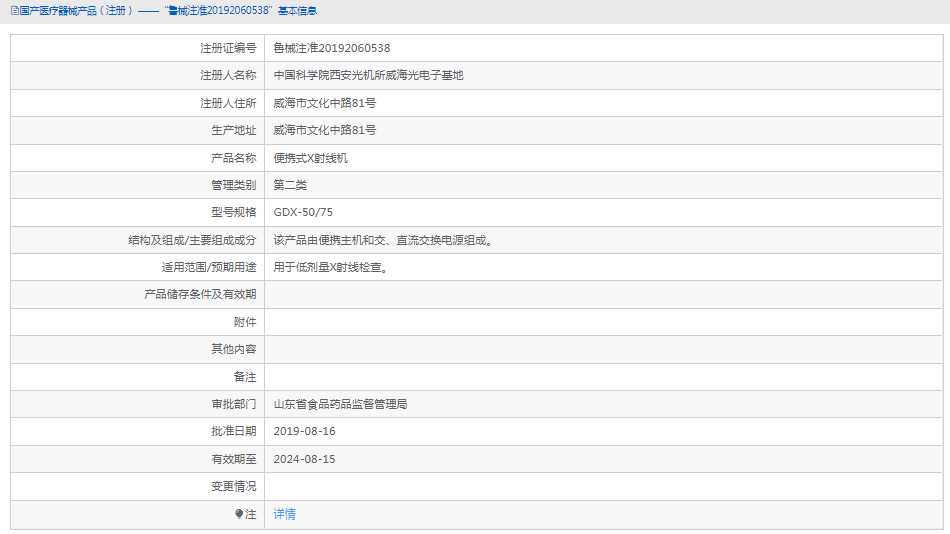This screenshot has height=534, width=950.
Task: Click the 批准日期 label
Action: [234, 432]
